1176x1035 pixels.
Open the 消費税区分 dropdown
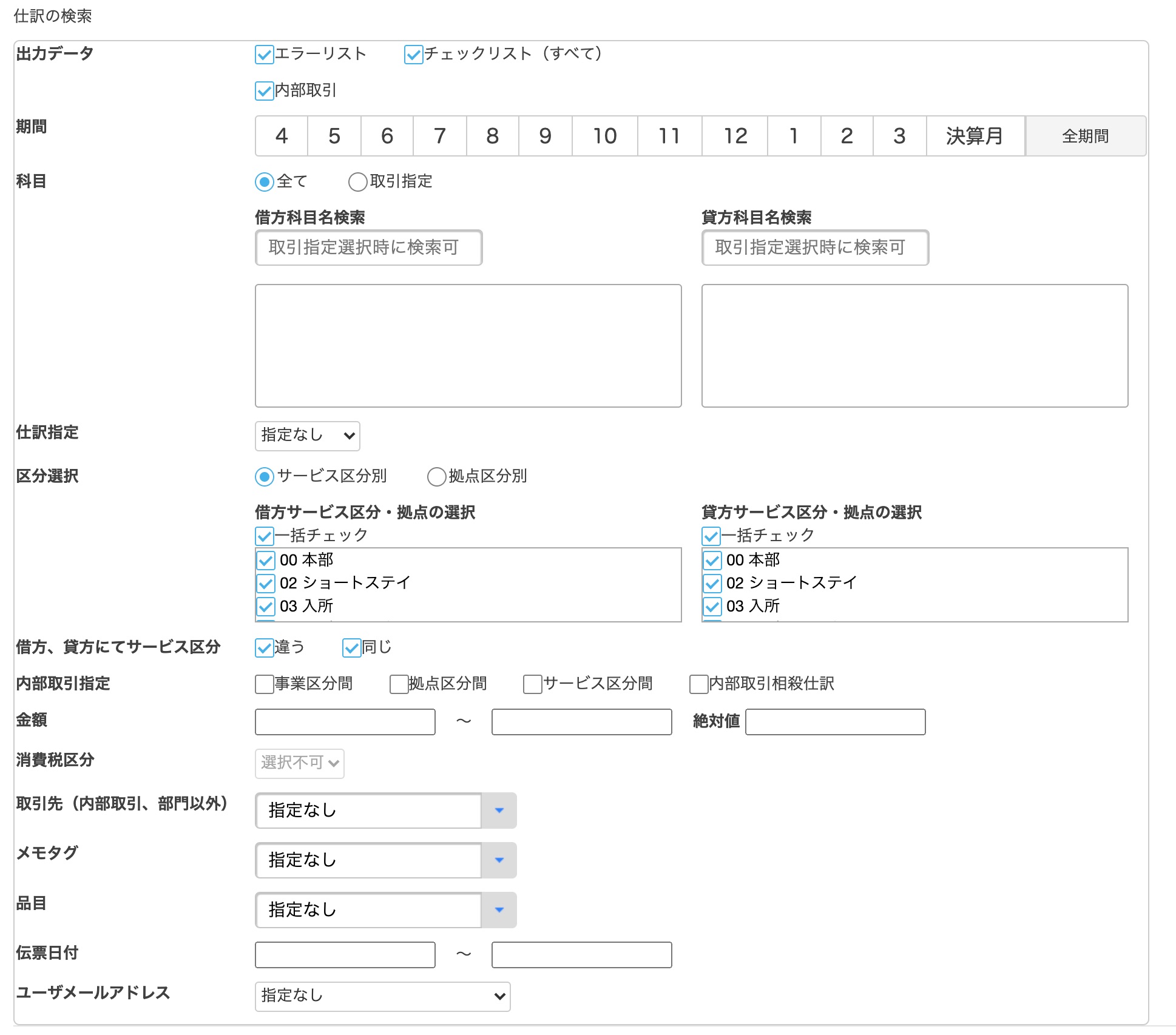click(300, 764)
